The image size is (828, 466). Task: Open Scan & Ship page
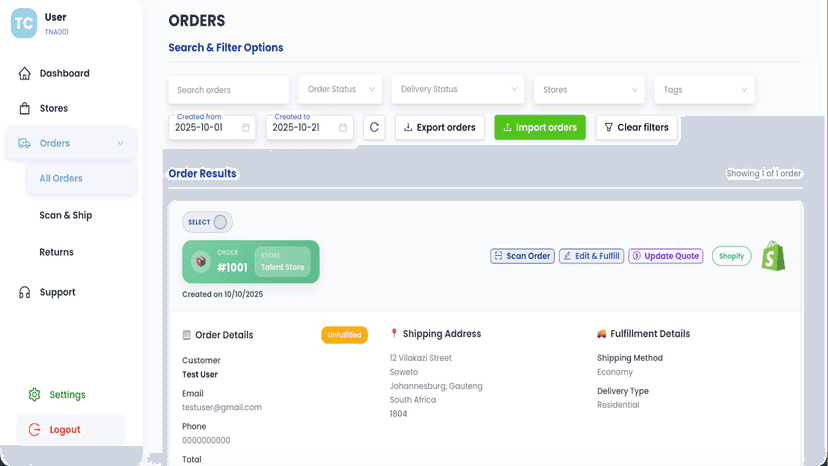65,215
